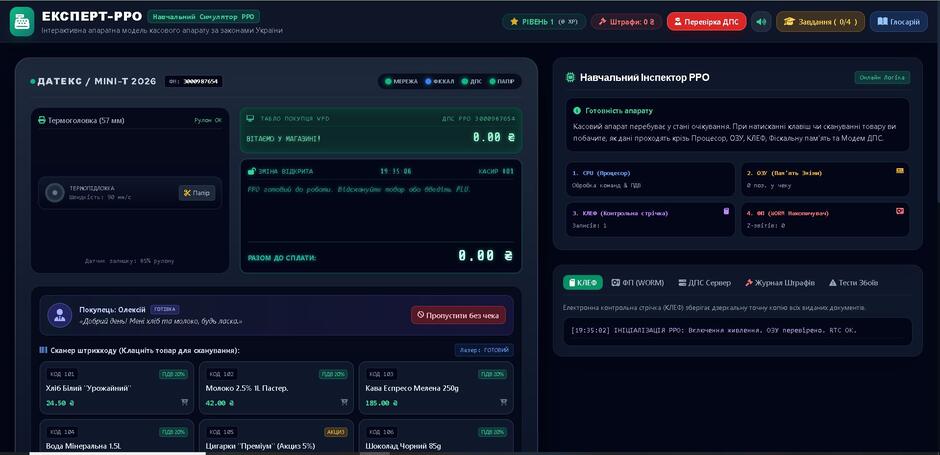Viewport: 940px width, 455px height.
Task: Click the Рулон ОК status text
Action: pyautogui.click(x=207, y=120)
